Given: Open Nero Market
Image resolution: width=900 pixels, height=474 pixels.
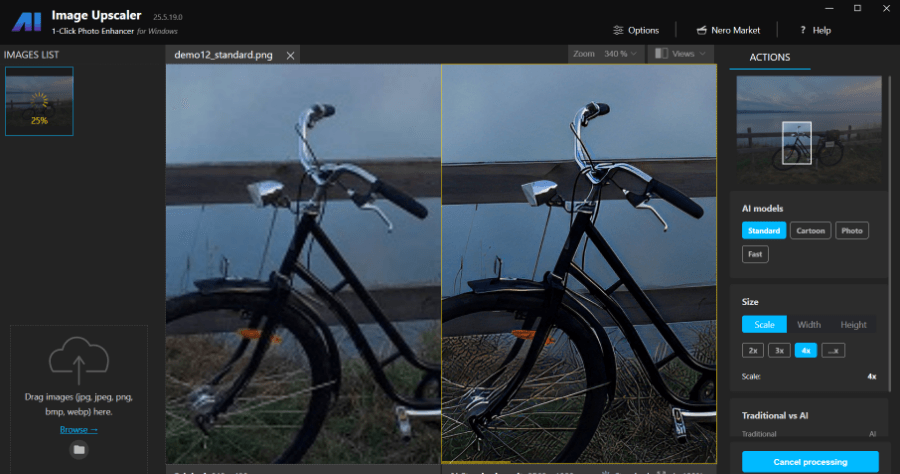Looking at the screenshot, I should coord(728,30).
